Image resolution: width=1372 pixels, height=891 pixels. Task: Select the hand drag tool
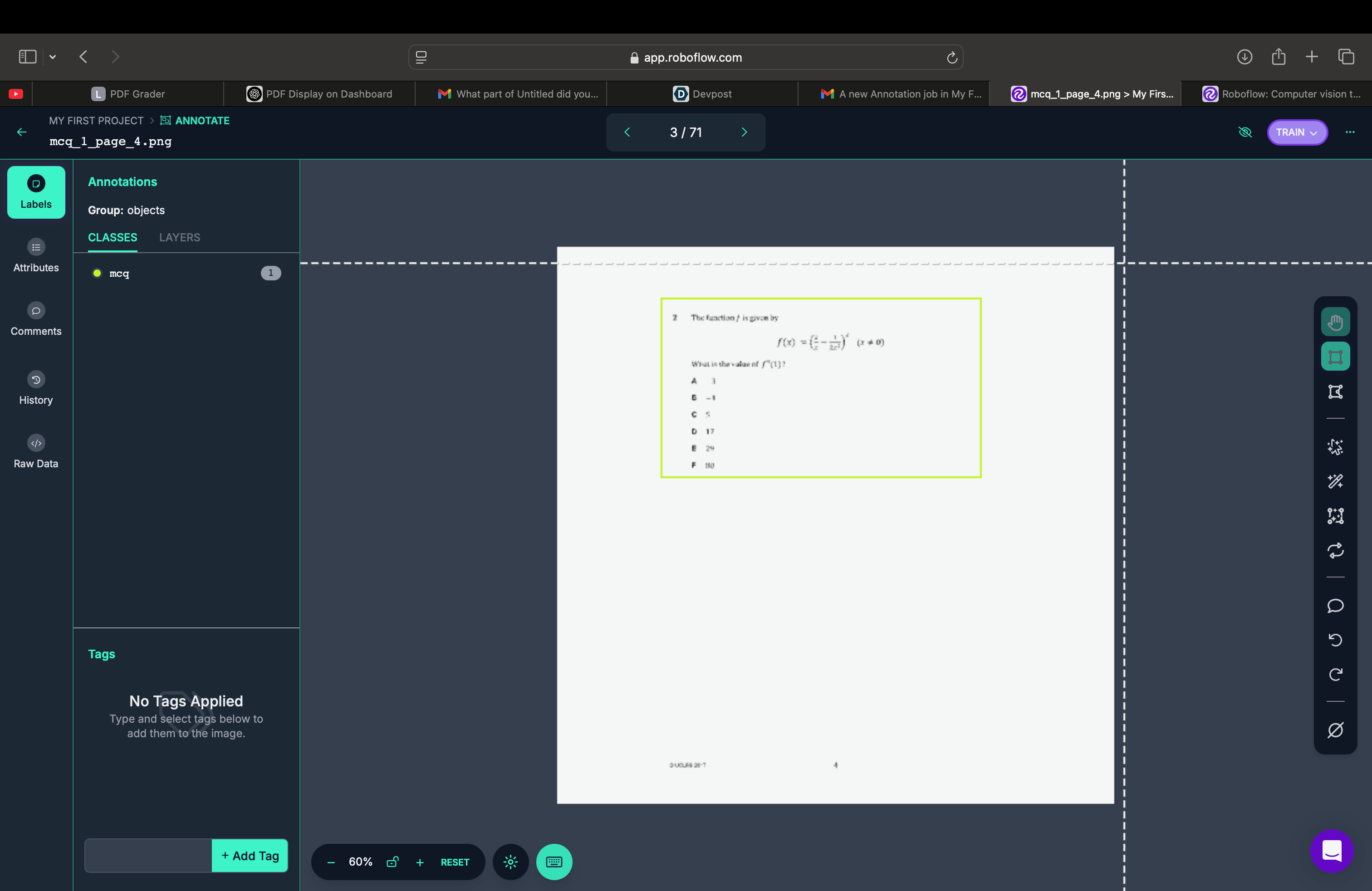(x=1335, y=322)
